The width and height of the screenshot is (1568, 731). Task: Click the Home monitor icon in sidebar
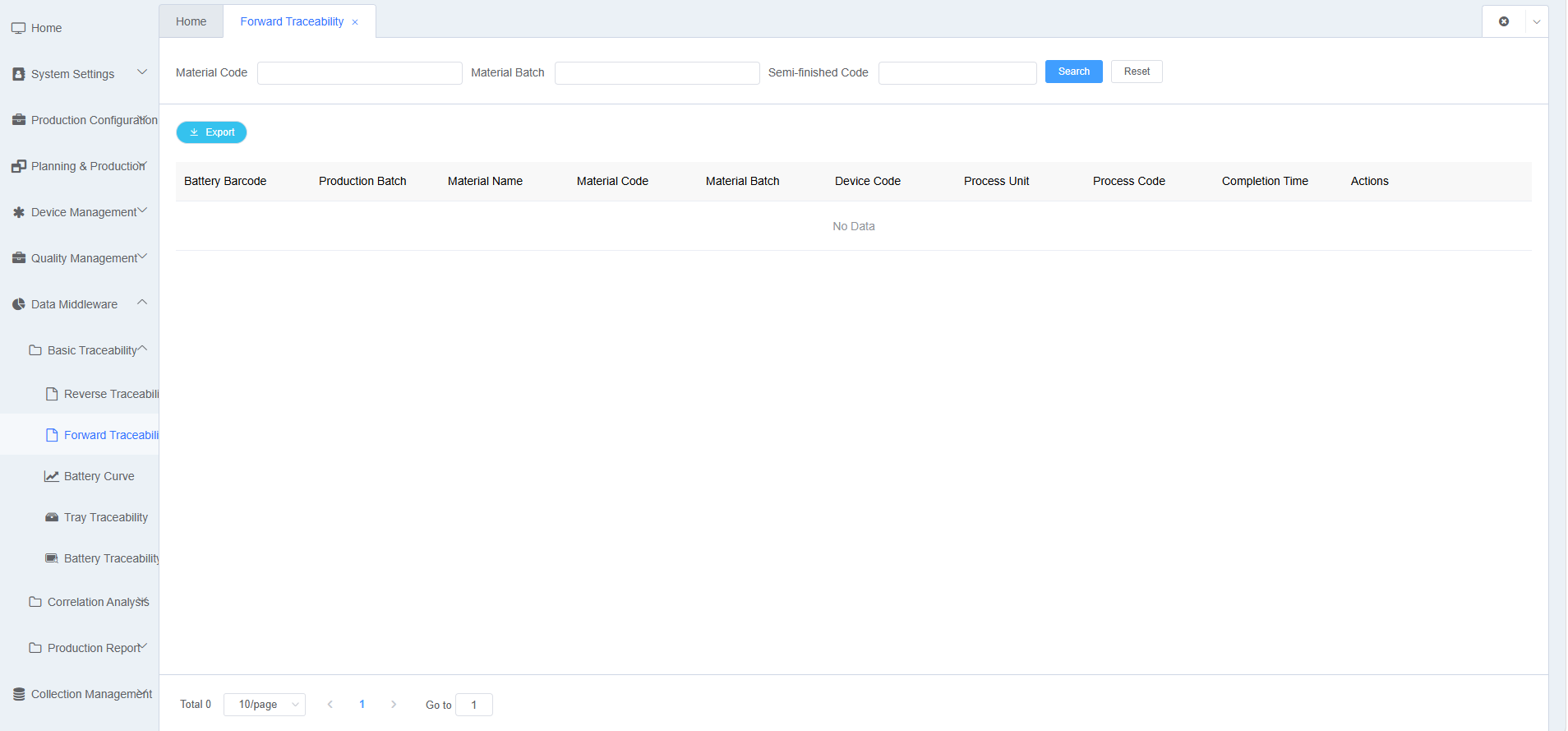pos(18,28)
